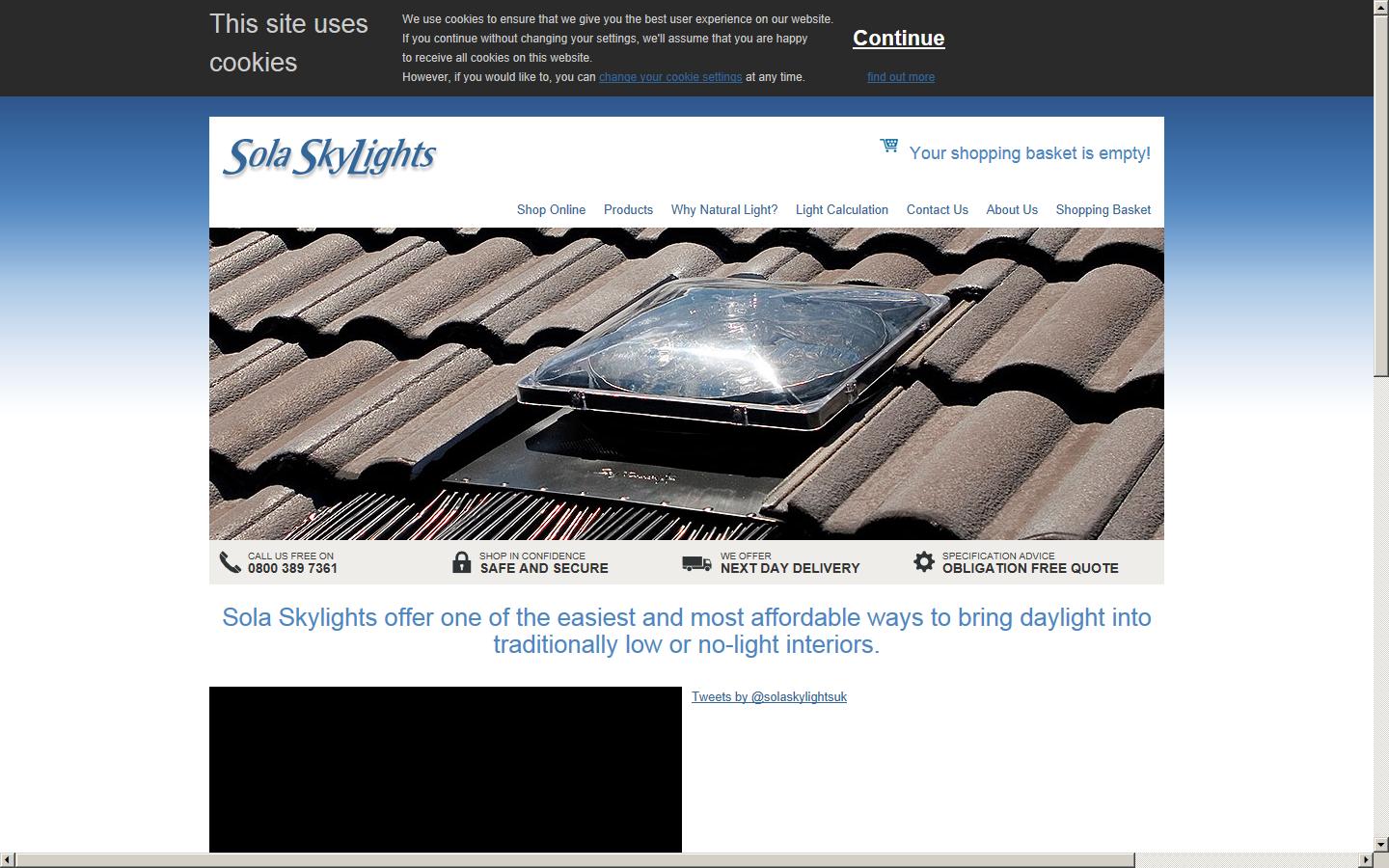
Task: Click change your cookie settings link
Action: click(x=669, y=77)
